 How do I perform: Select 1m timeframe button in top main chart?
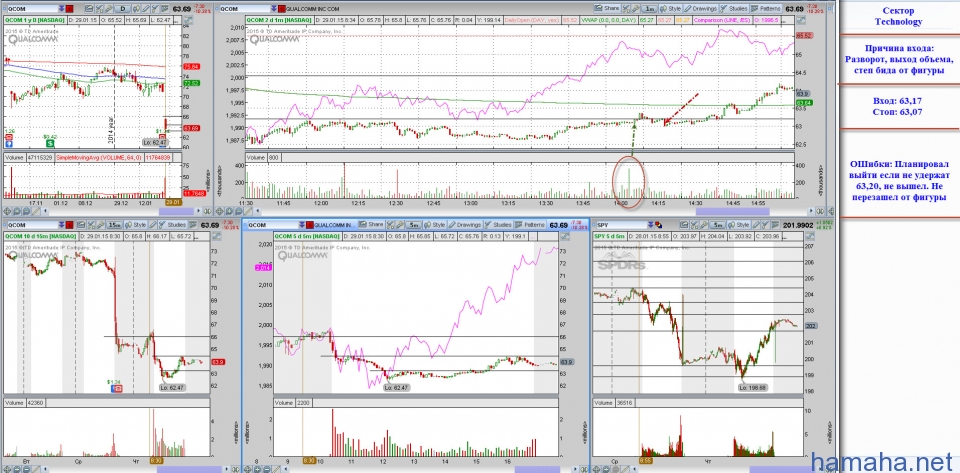tap(650, 9)
